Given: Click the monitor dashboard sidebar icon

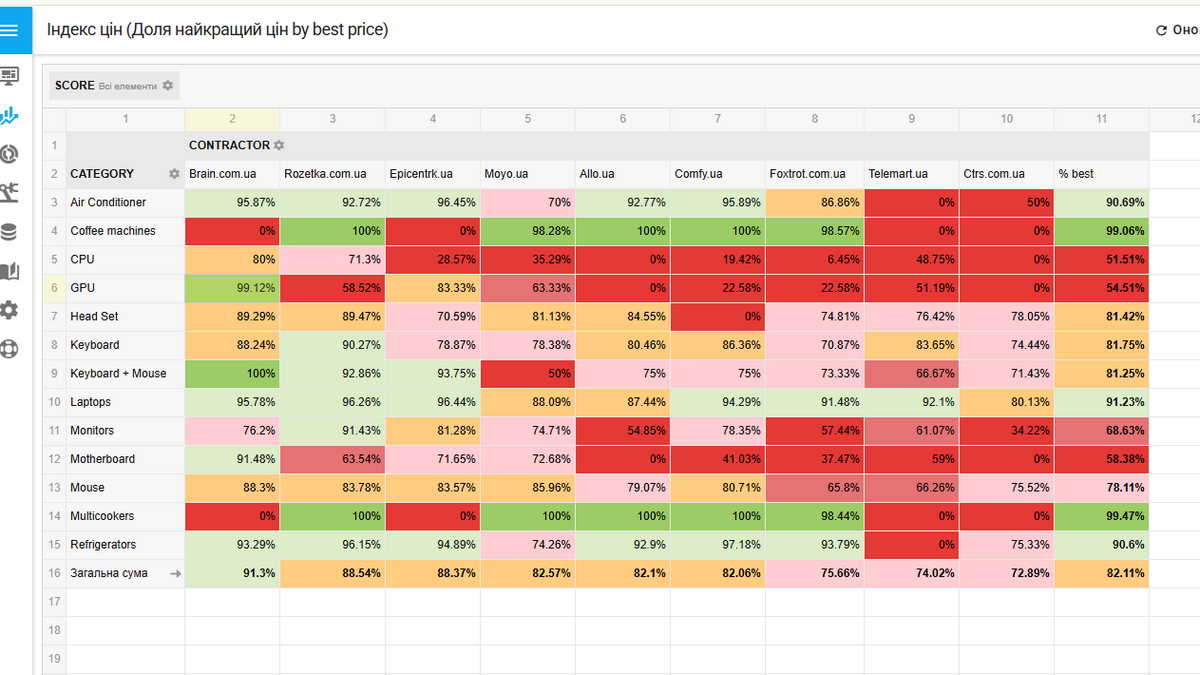Looking at the screenshot, I should click(x=10, y=76).
